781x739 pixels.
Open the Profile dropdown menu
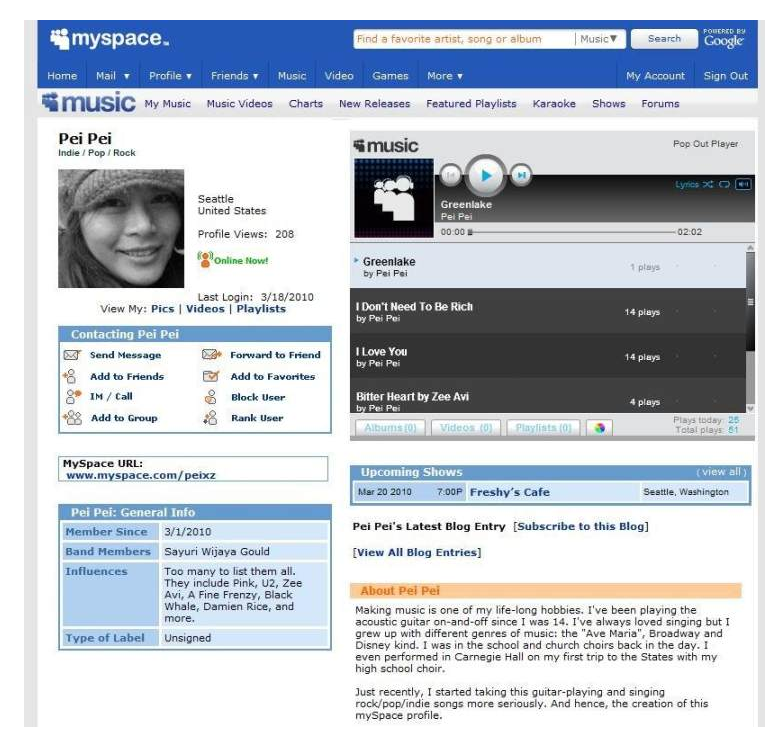(170, 76)
